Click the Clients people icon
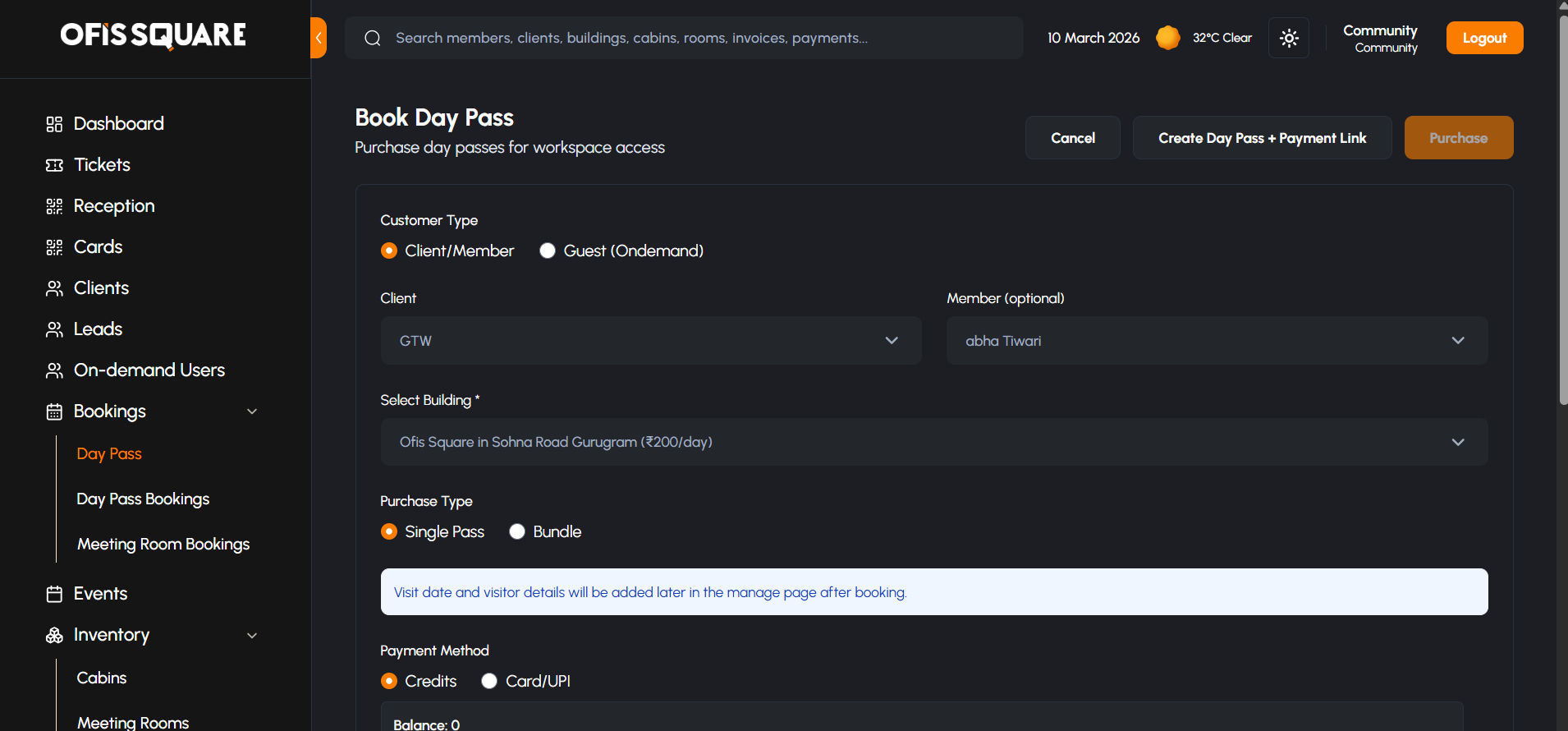Screen dimensions: 1568x731 click(x=54, y=288)
